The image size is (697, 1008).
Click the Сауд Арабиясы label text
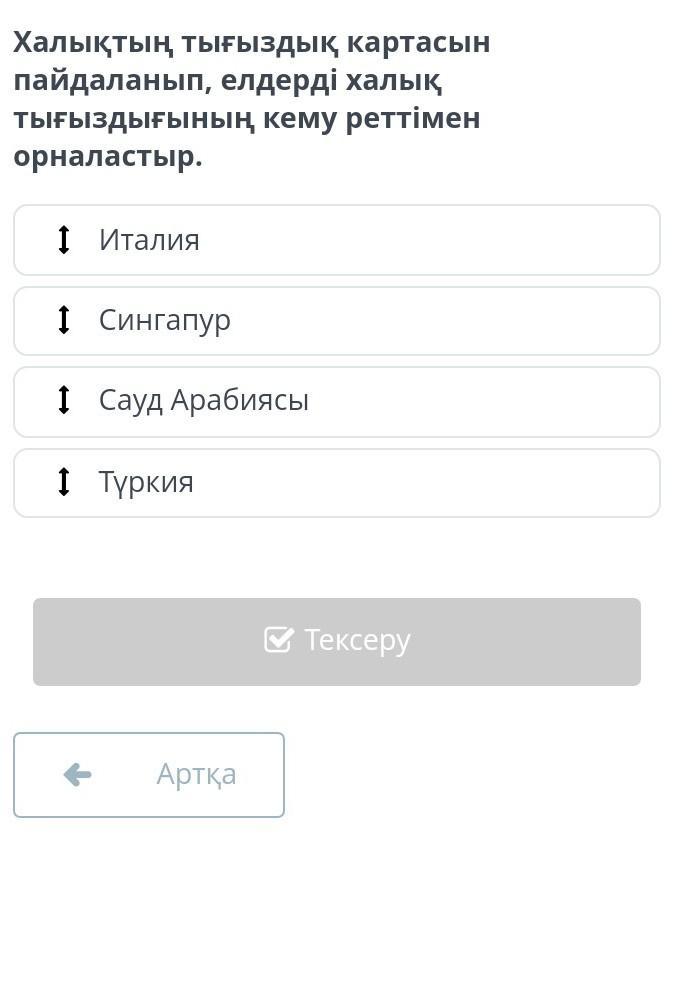[204, 400]
